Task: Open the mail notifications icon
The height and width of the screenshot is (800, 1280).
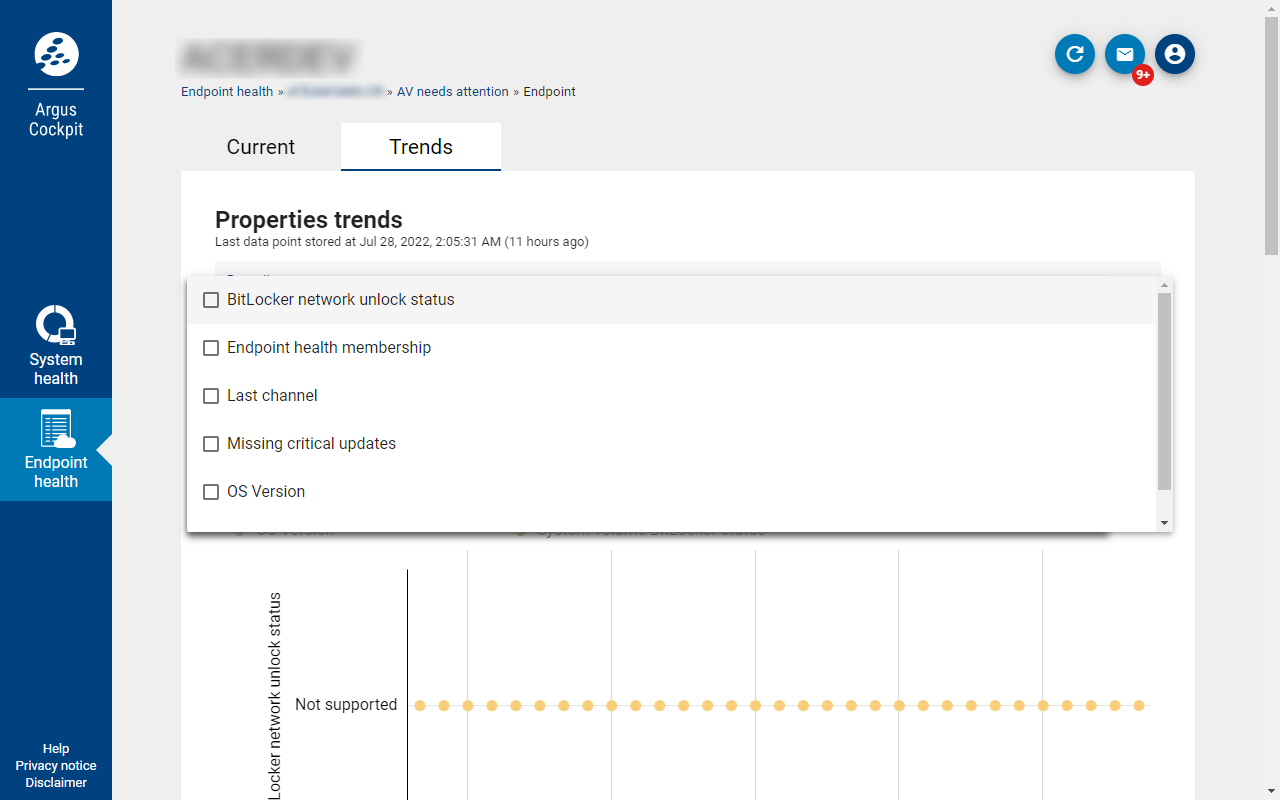Action: click(1125, 54)
